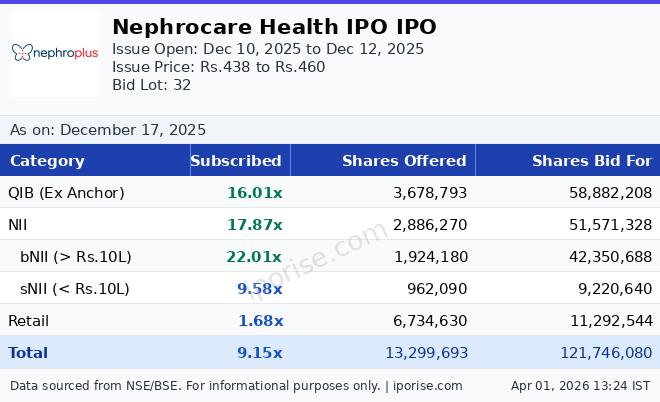Click the Shares Offered column header
Image resolution: width=660 pixels, height=402 pixels.
(404, 161)
